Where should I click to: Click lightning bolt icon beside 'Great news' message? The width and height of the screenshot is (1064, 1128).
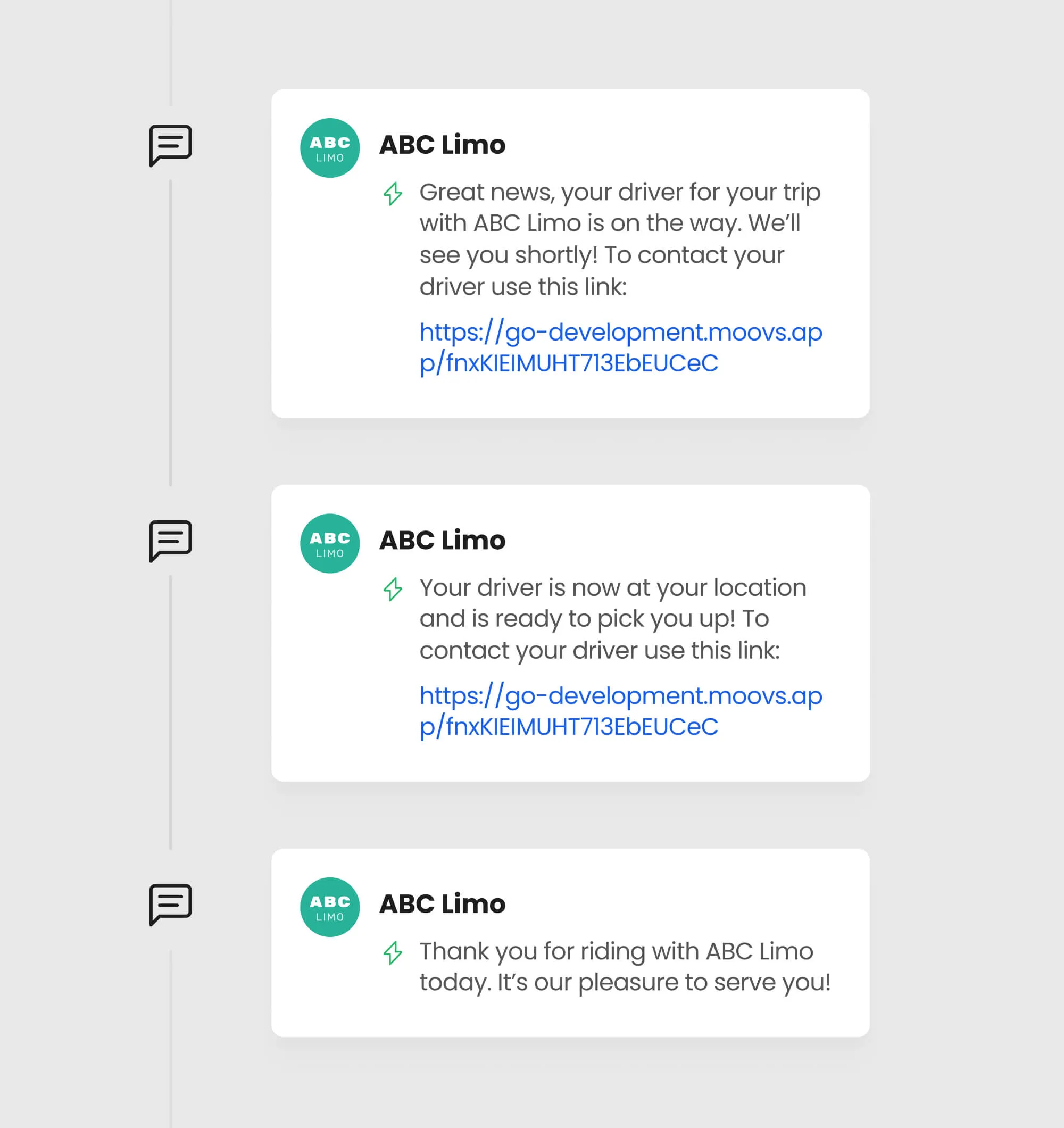click(x=393, y=194)
